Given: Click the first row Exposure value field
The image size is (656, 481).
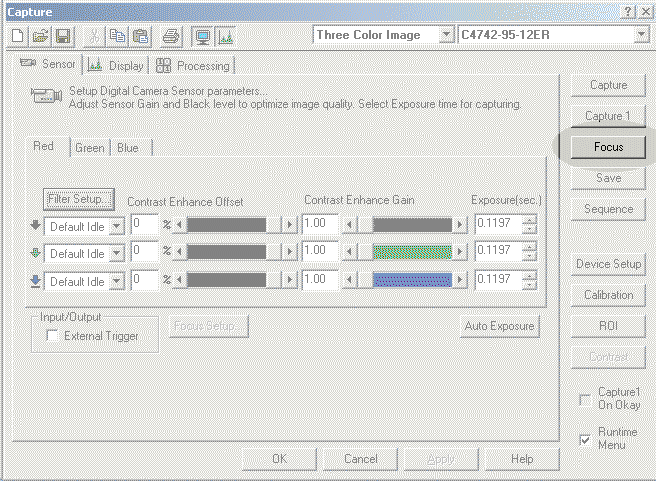Looking at the screenshot, I should tap(497, 224).
